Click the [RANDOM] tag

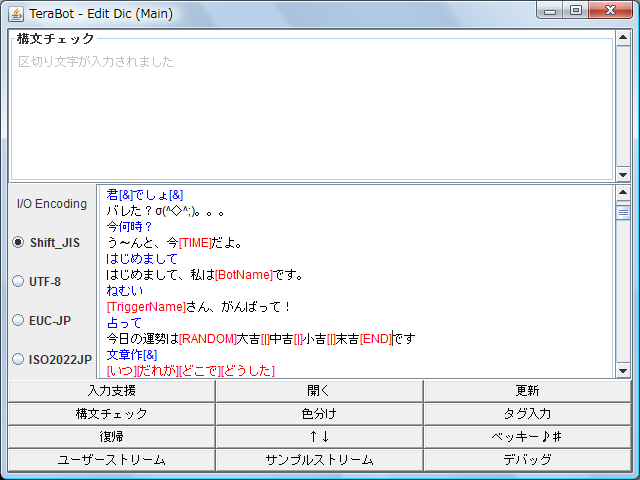pos(208,339)
